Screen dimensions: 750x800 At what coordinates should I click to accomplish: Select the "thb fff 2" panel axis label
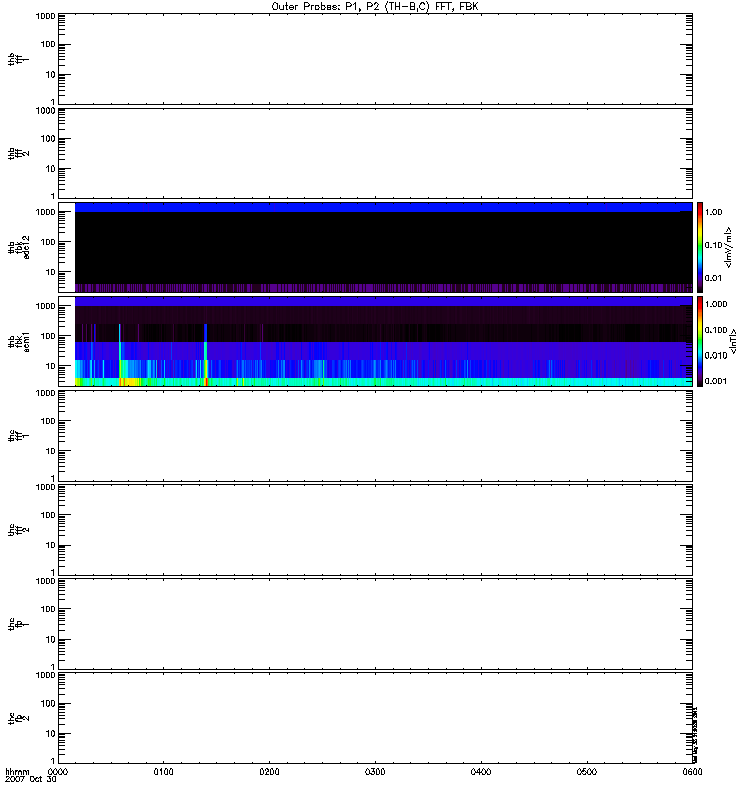(x=19, y=154)
